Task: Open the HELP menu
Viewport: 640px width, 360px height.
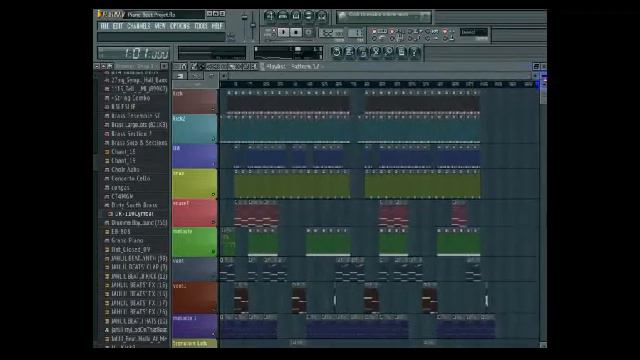Action: pos(217,26)
